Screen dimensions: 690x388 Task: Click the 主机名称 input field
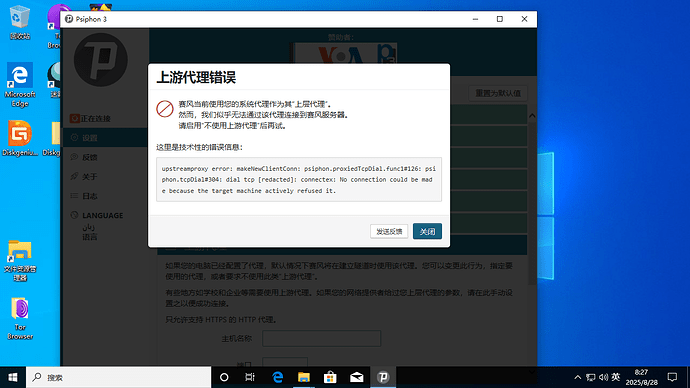pyautogui.click(x=322, y=338)
